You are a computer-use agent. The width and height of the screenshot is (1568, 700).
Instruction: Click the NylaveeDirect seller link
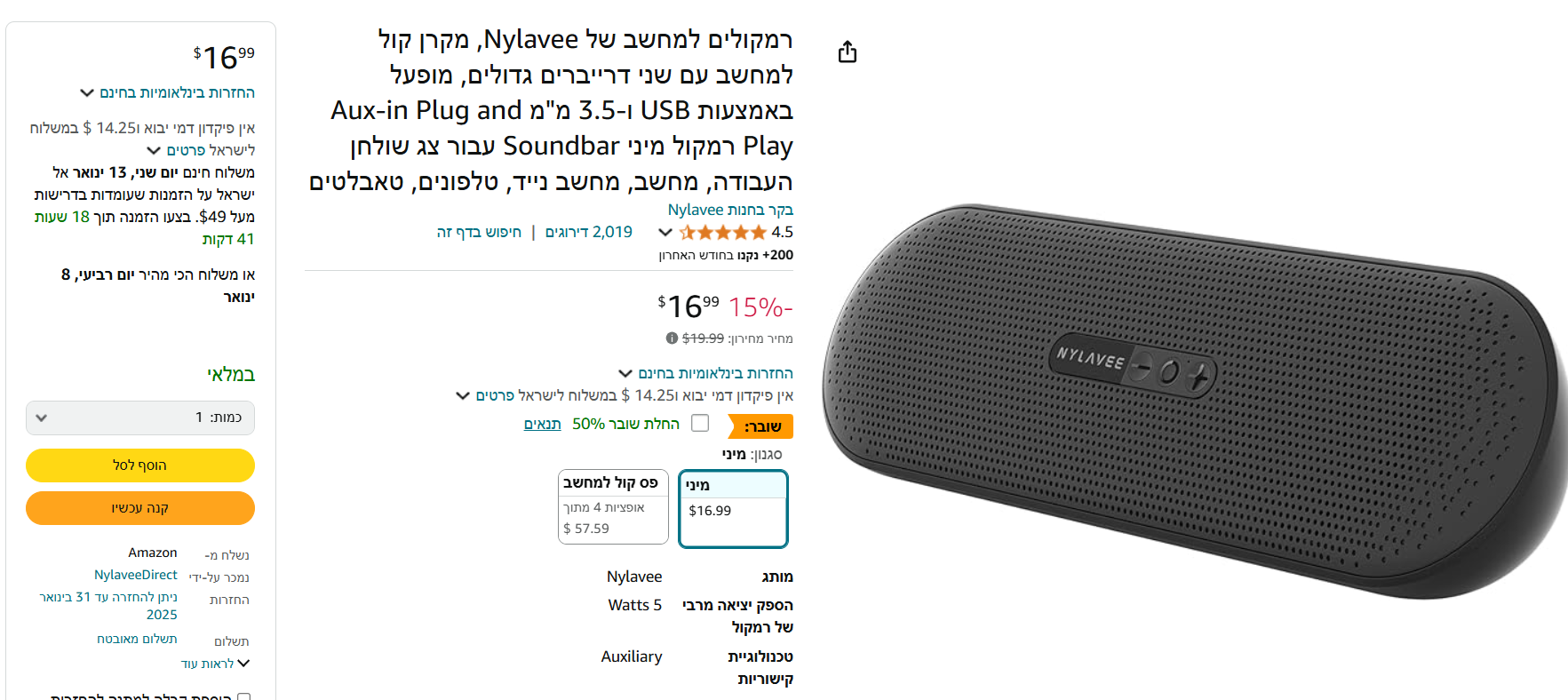point(136,575)
